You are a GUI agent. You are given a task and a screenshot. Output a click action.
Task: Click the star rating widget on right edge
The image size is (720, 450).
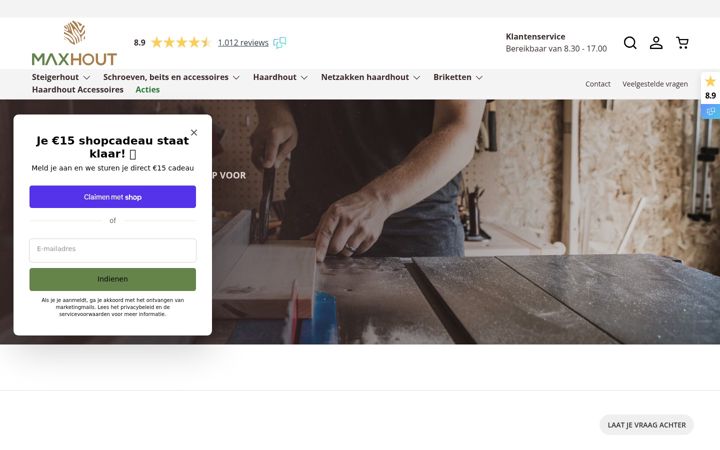pos(710,96)
